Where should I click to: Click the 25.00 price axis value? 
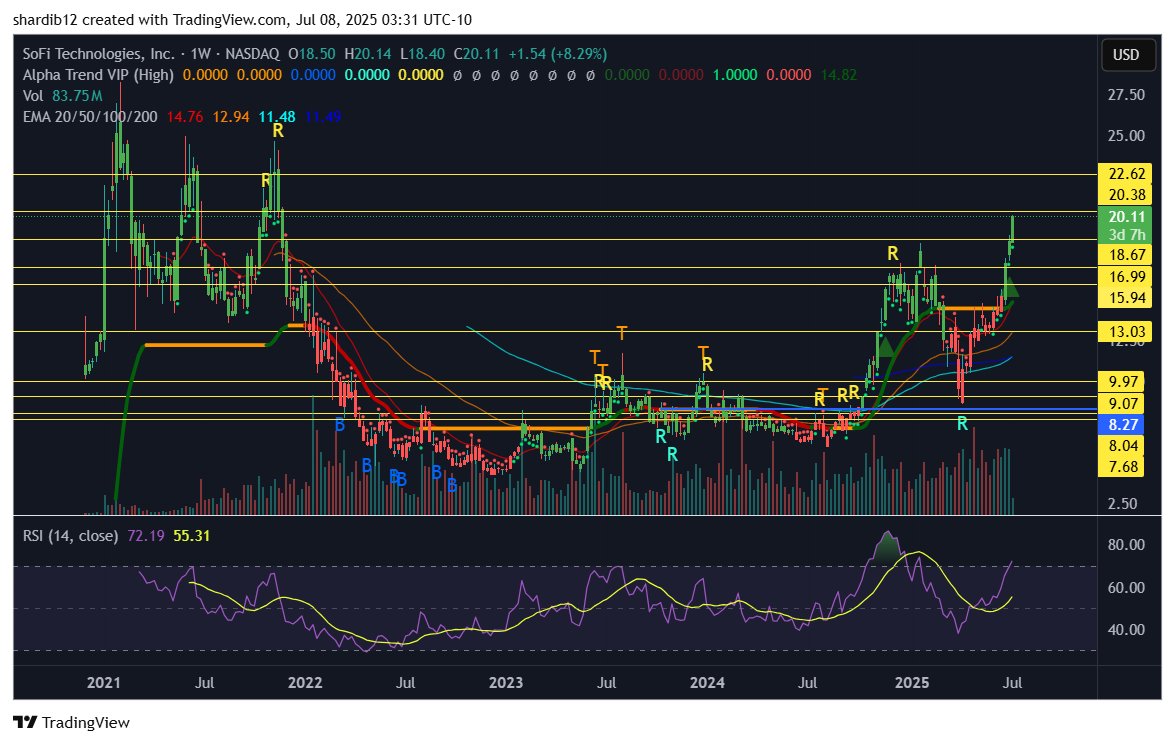tap(1126, 136)
